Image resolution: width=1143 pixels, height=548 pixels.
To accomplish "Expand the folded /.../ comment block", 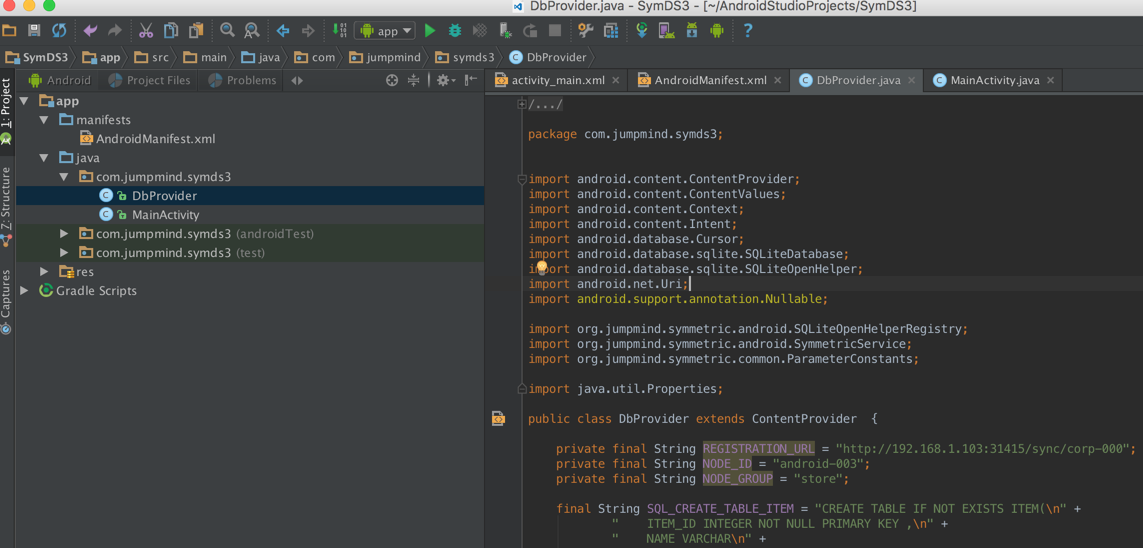I will 521,104.
